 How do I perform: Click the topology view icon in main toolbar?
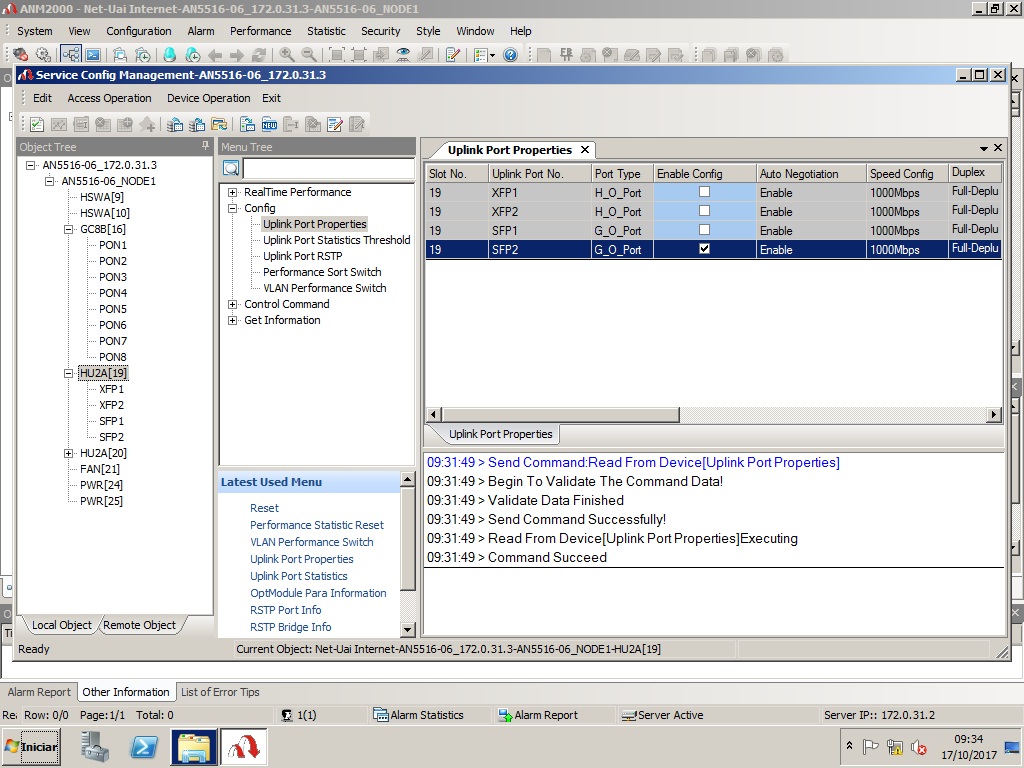coord(71,55)
